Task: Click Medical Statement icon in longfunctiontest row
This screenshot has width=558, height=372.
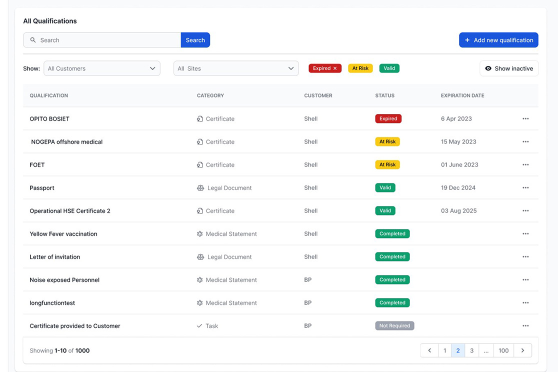Action: tap(200, 303)
